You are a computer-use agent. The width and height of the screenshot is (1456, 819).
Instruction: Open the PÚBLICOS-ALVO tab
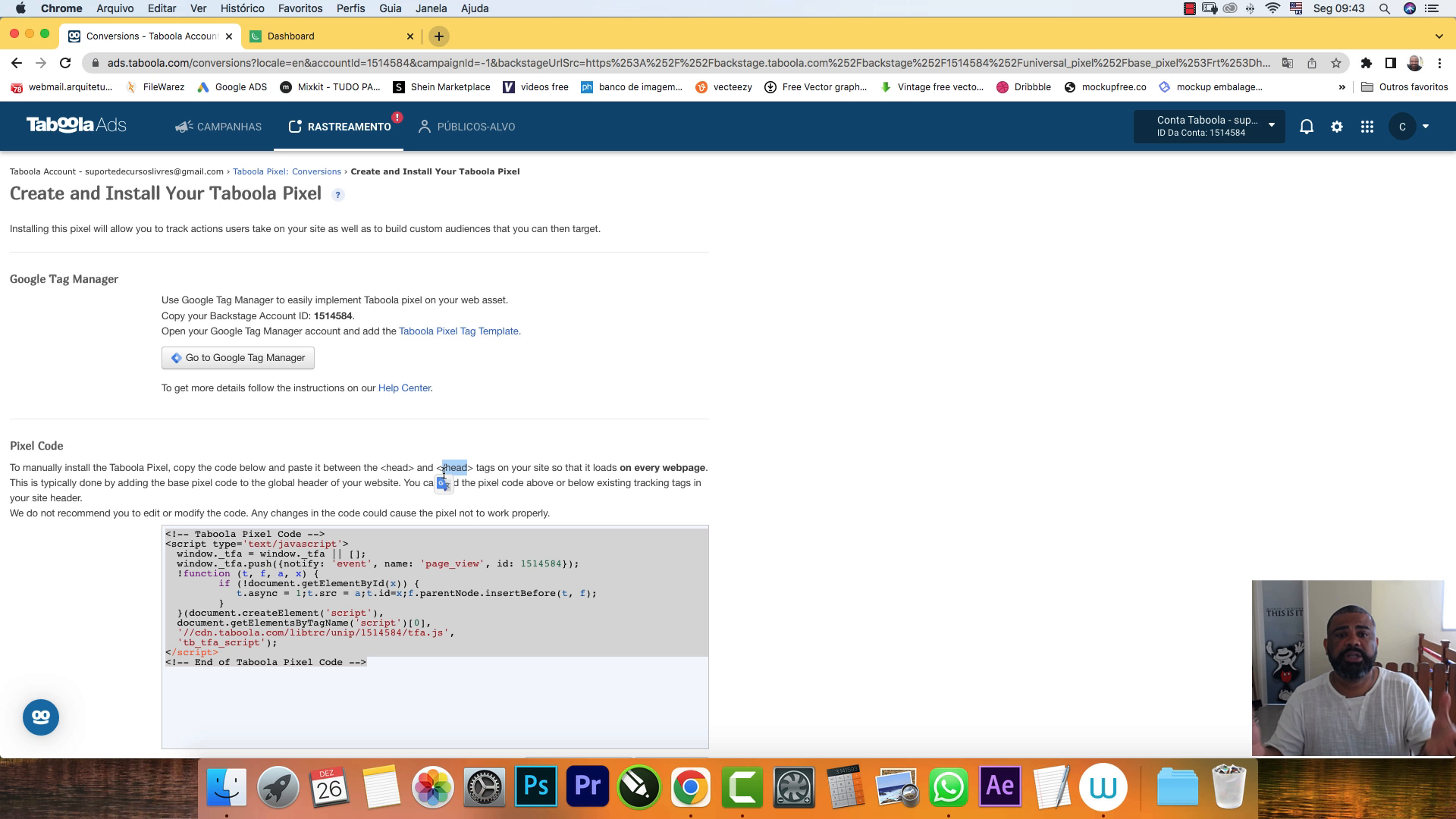(x=466, y=127)
